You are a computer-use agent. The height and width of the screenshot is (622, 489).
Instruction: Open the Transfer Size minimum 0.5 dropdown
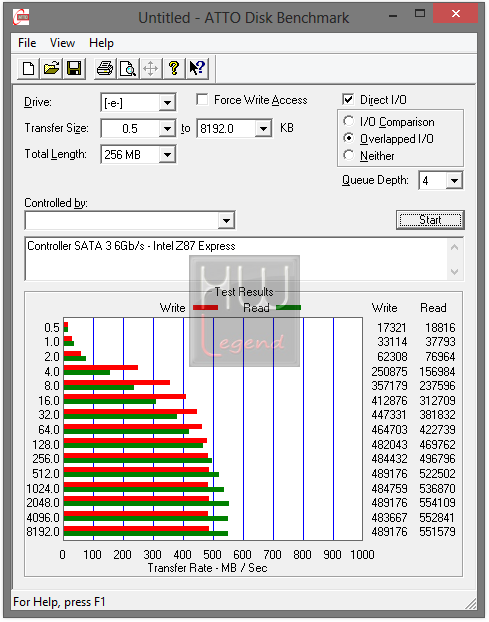click(167, 129)
